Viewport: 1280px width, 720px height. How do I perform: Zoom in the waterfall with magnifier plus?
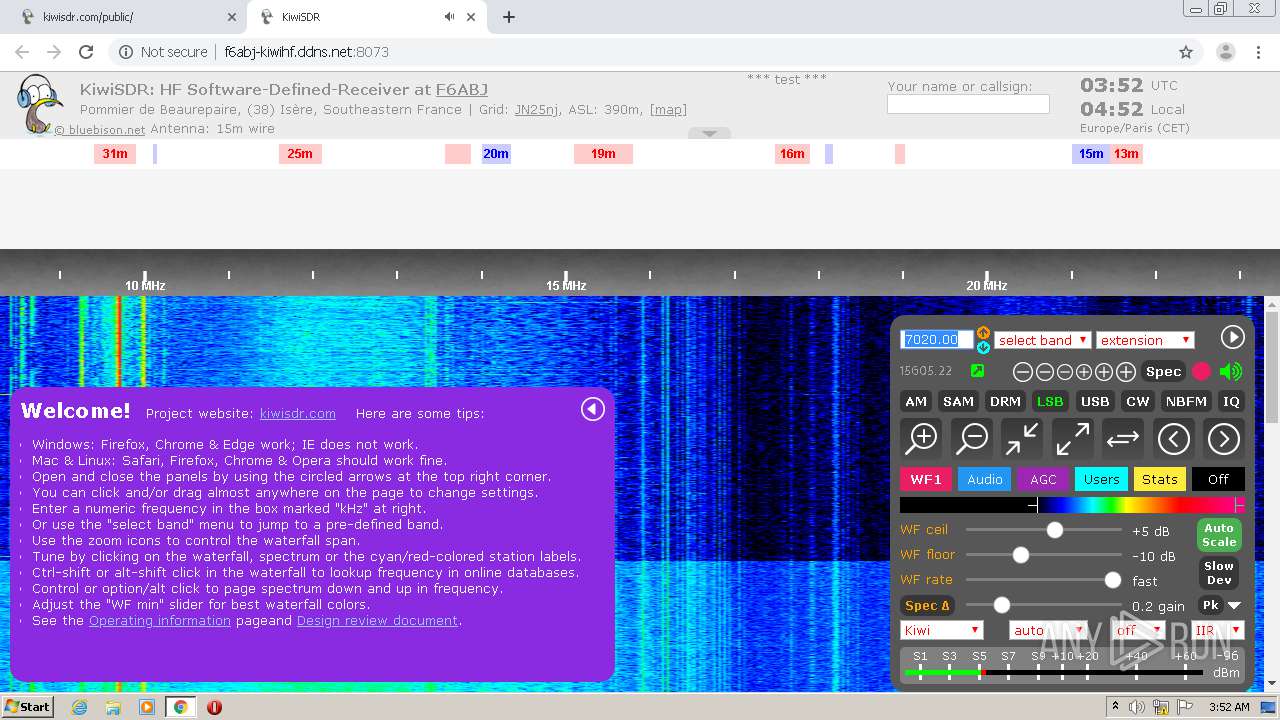pos(921,438)
